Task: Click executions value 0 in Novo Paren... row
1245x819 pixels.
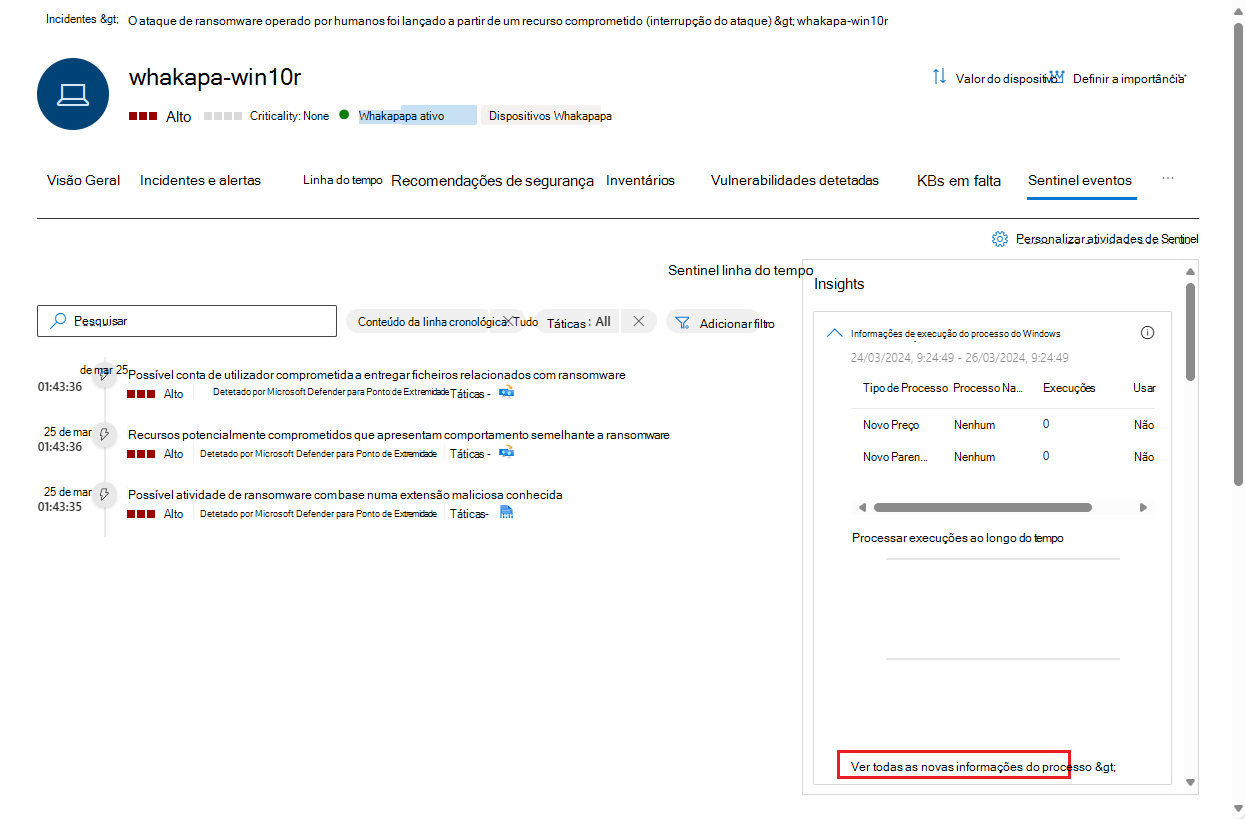Action: pos(1046,456)
